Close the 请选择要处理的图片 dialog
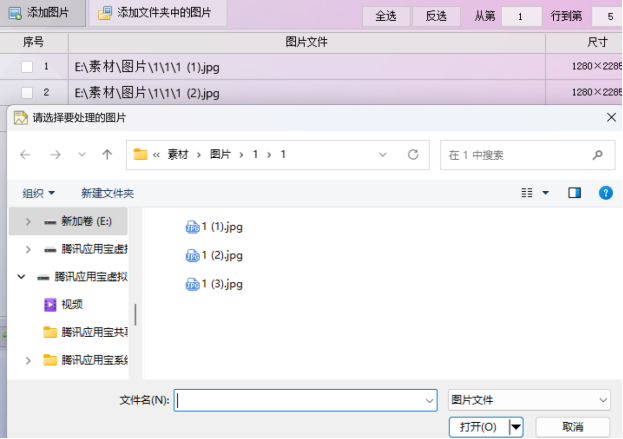Image resolution: width=623 pixels, height=439 pixels. click(x=611, y=117)
